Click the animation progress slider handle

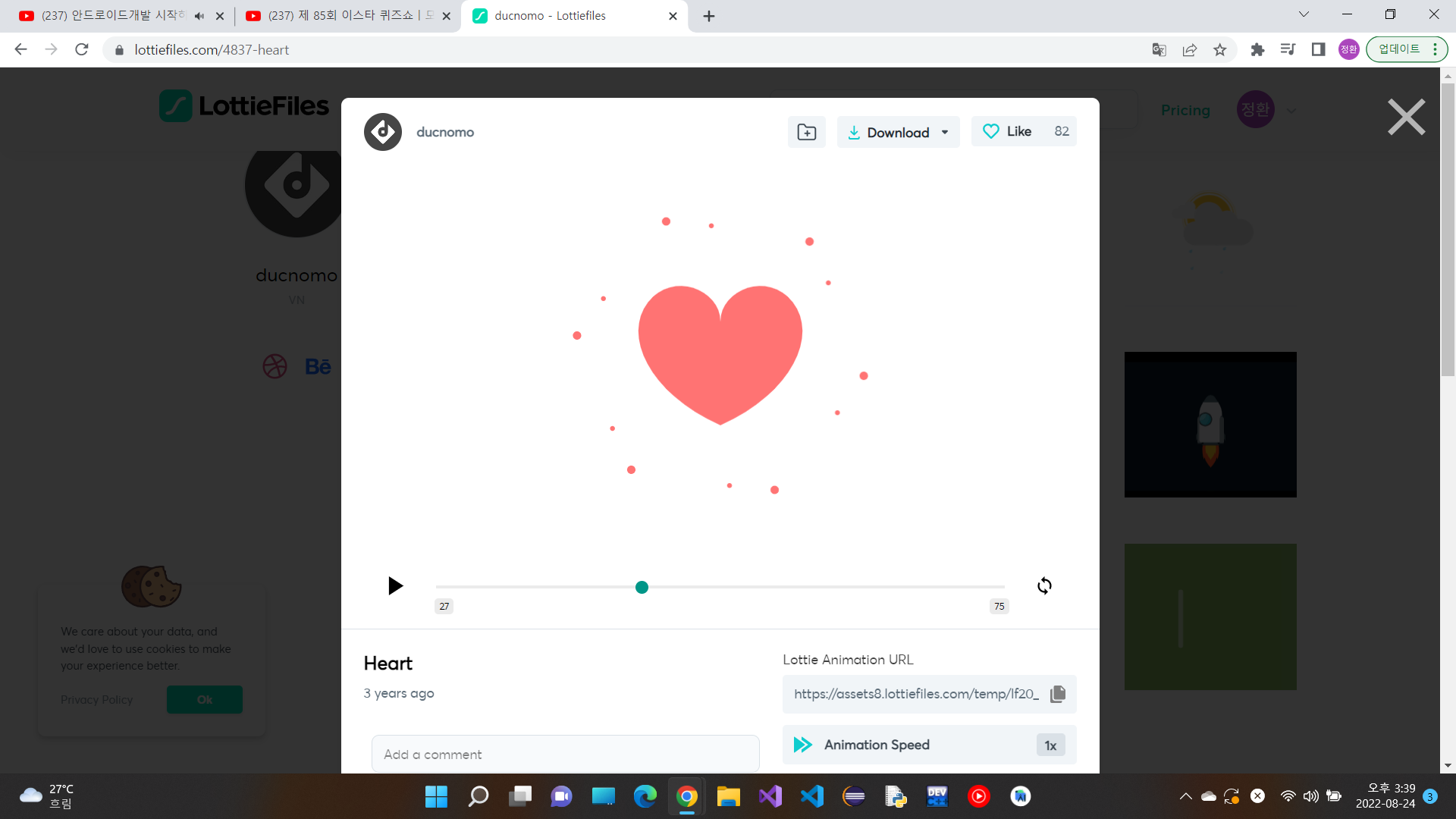(x=642, y=587)
